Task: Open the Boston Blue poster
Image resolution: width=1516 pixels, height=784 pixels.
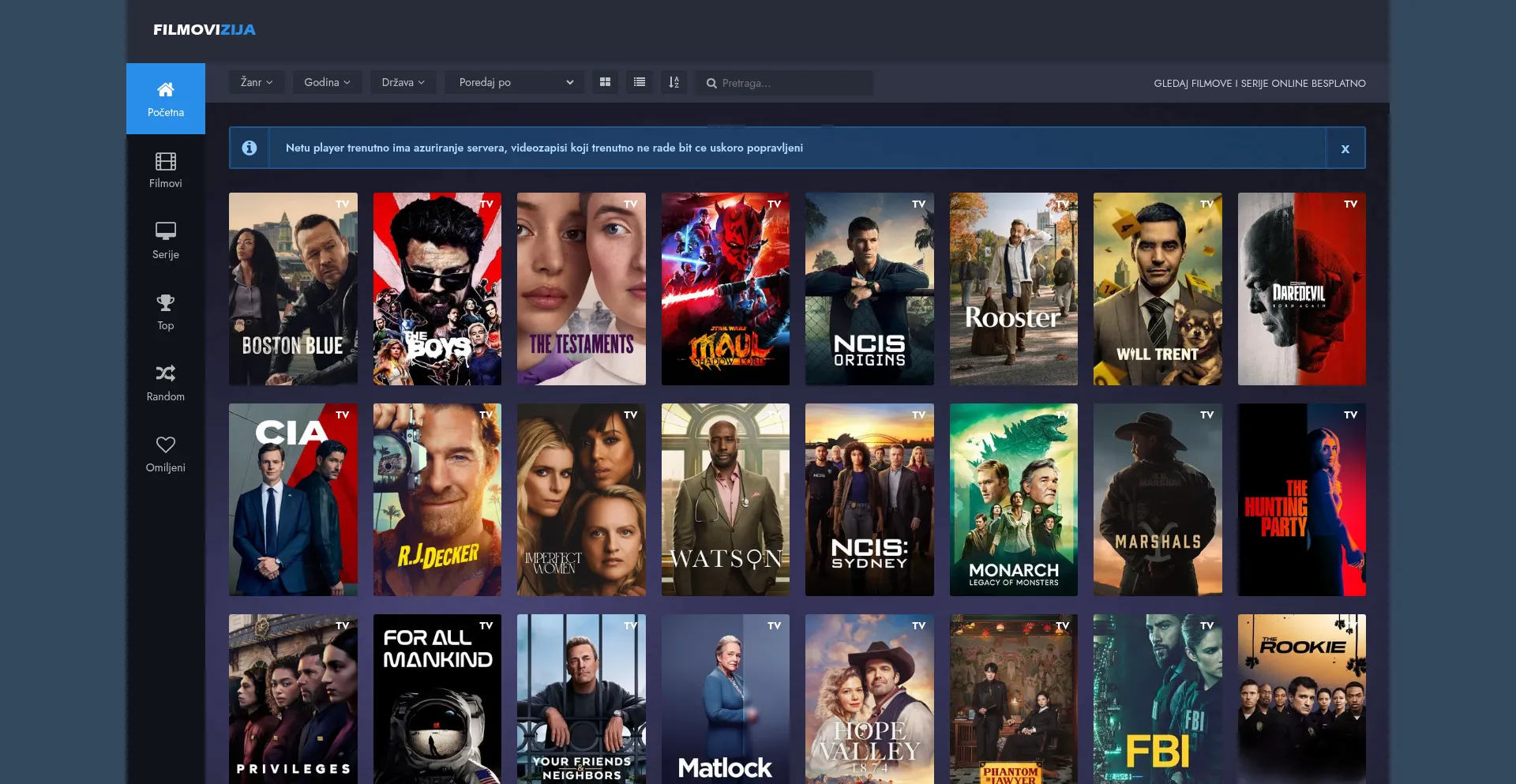Action: (x=293, y=289)
